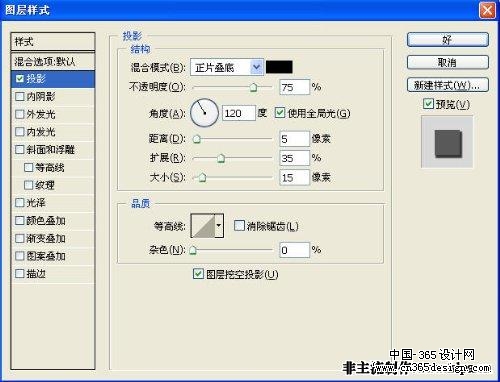Click the 不透明度 opacity slider handle
The image size is (500, 382).
click(254, 87)
